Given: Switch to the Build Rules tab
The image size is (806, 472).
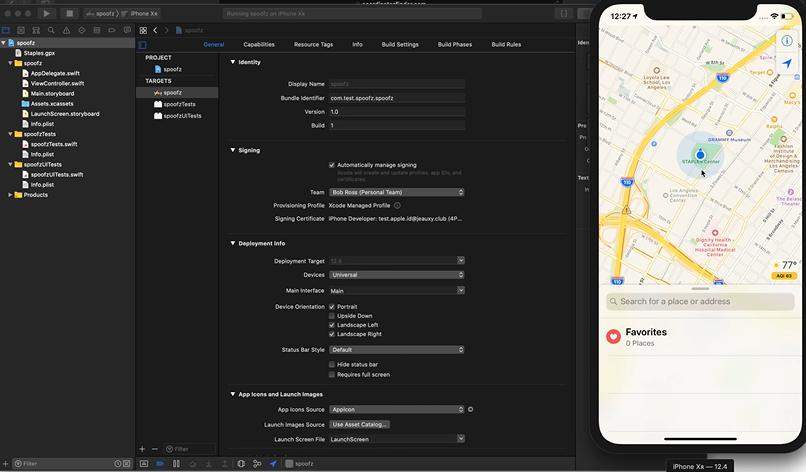Looking at the screenshot, I should click(x=506, y=45).
